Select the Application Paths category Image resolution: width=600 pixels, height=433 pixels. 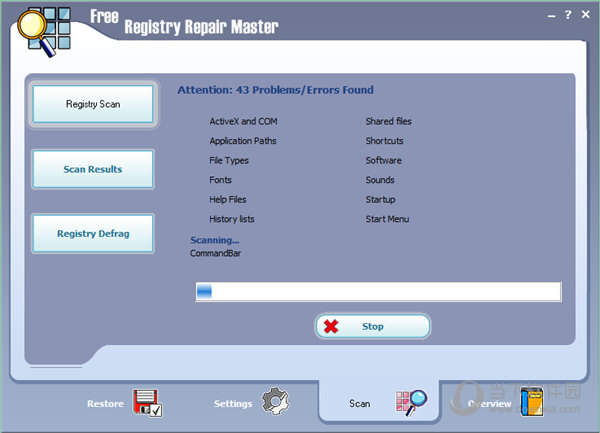pyautogui.click(x=243, y=141)
